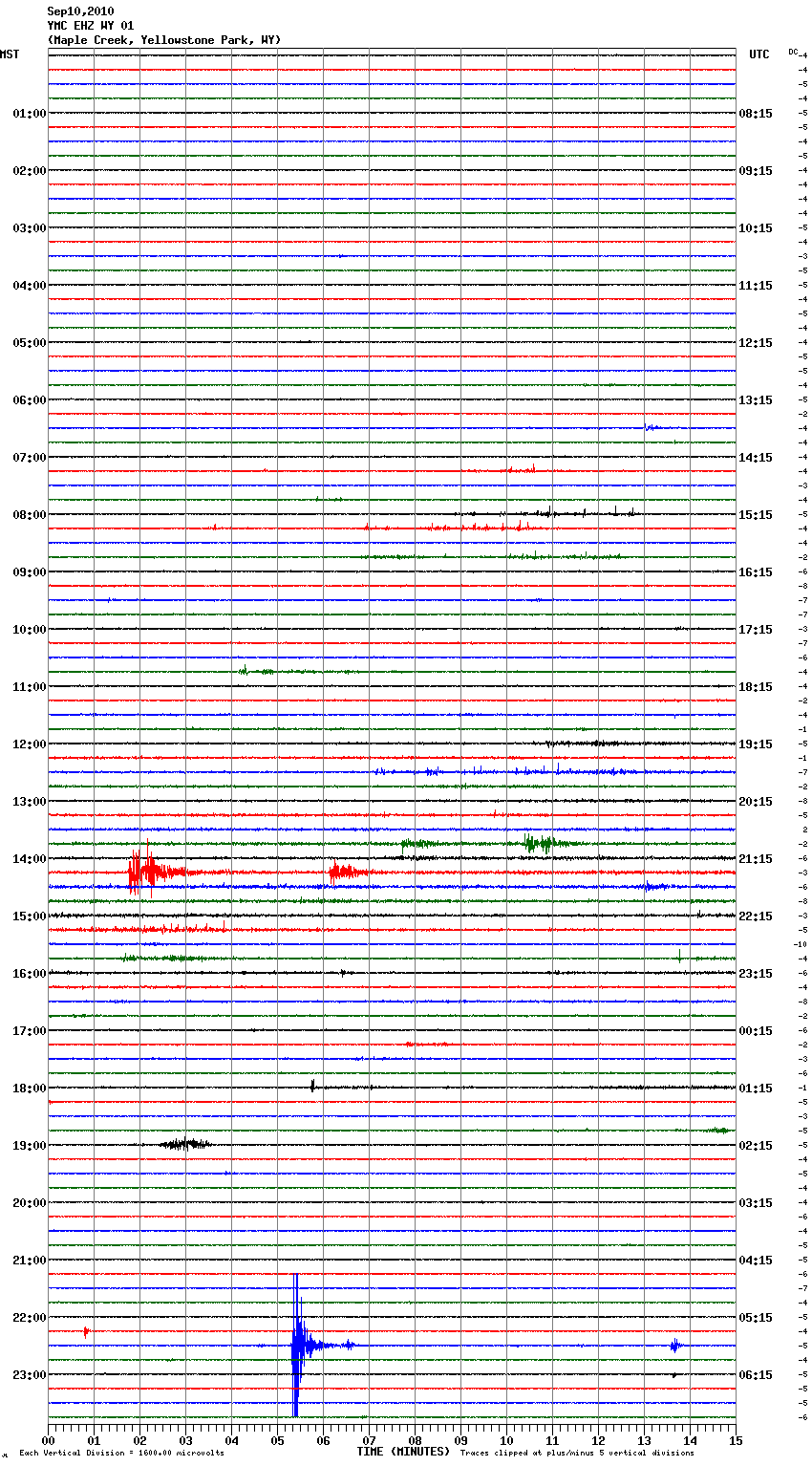Click the TIME (MINUTES) axis title
Screen dimensions: 812x1466
pos(403,1452)
